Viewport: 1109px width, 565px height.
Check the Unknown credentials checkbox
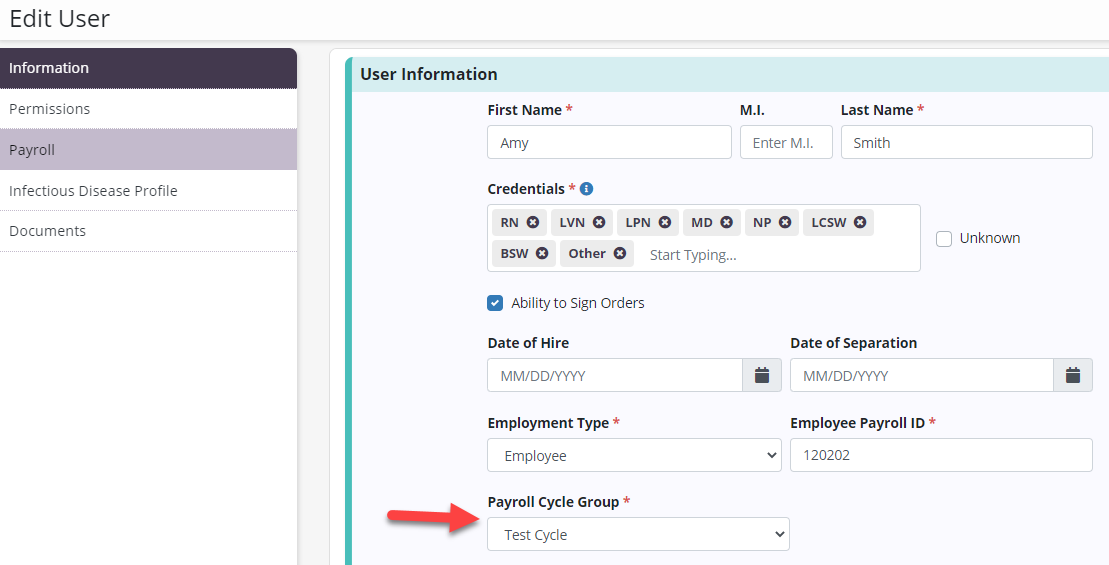click(943, 239)
